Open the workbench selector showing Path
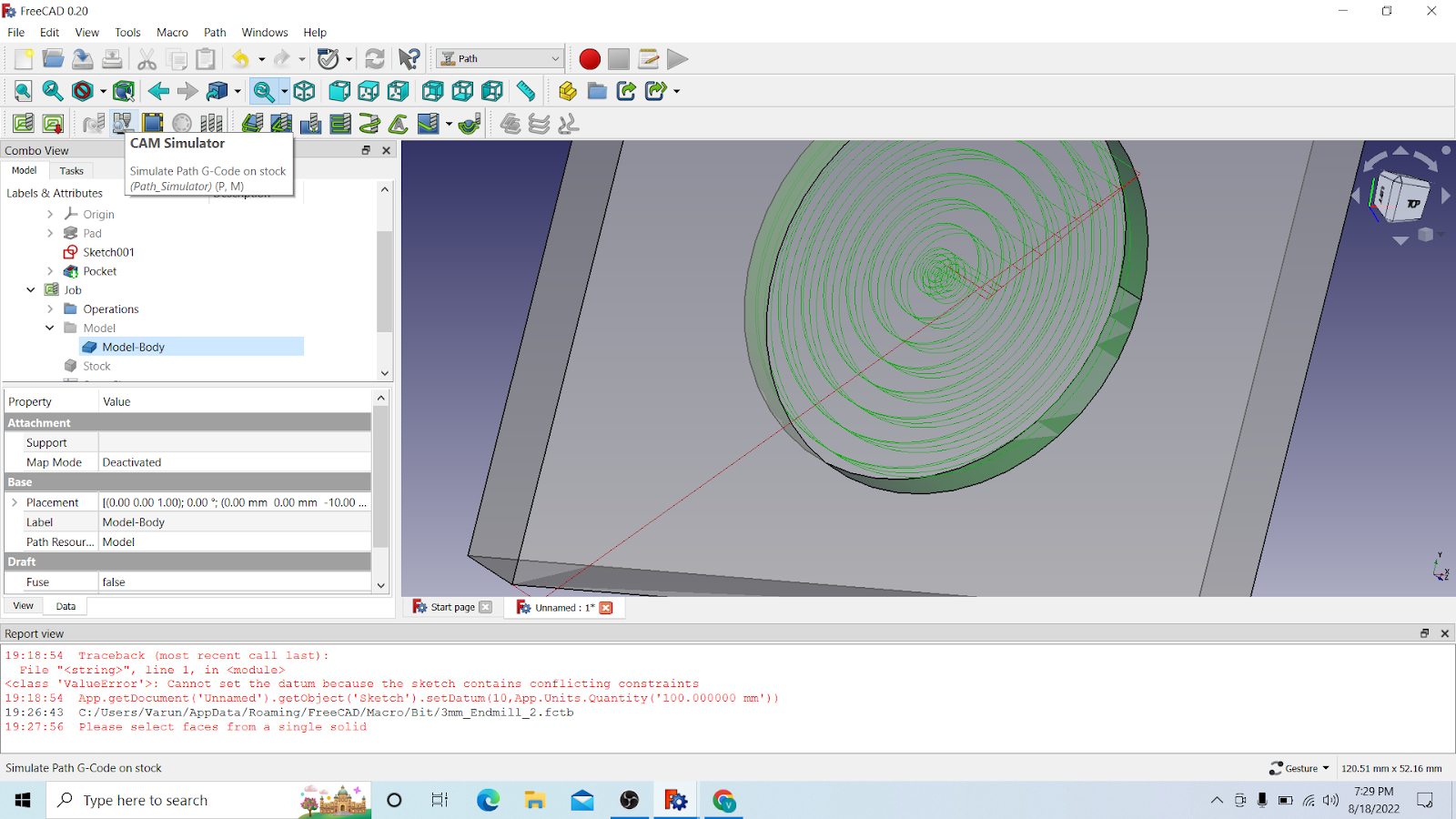The width and height of the screenshot is (1456, 819). (x=500, y=59)
